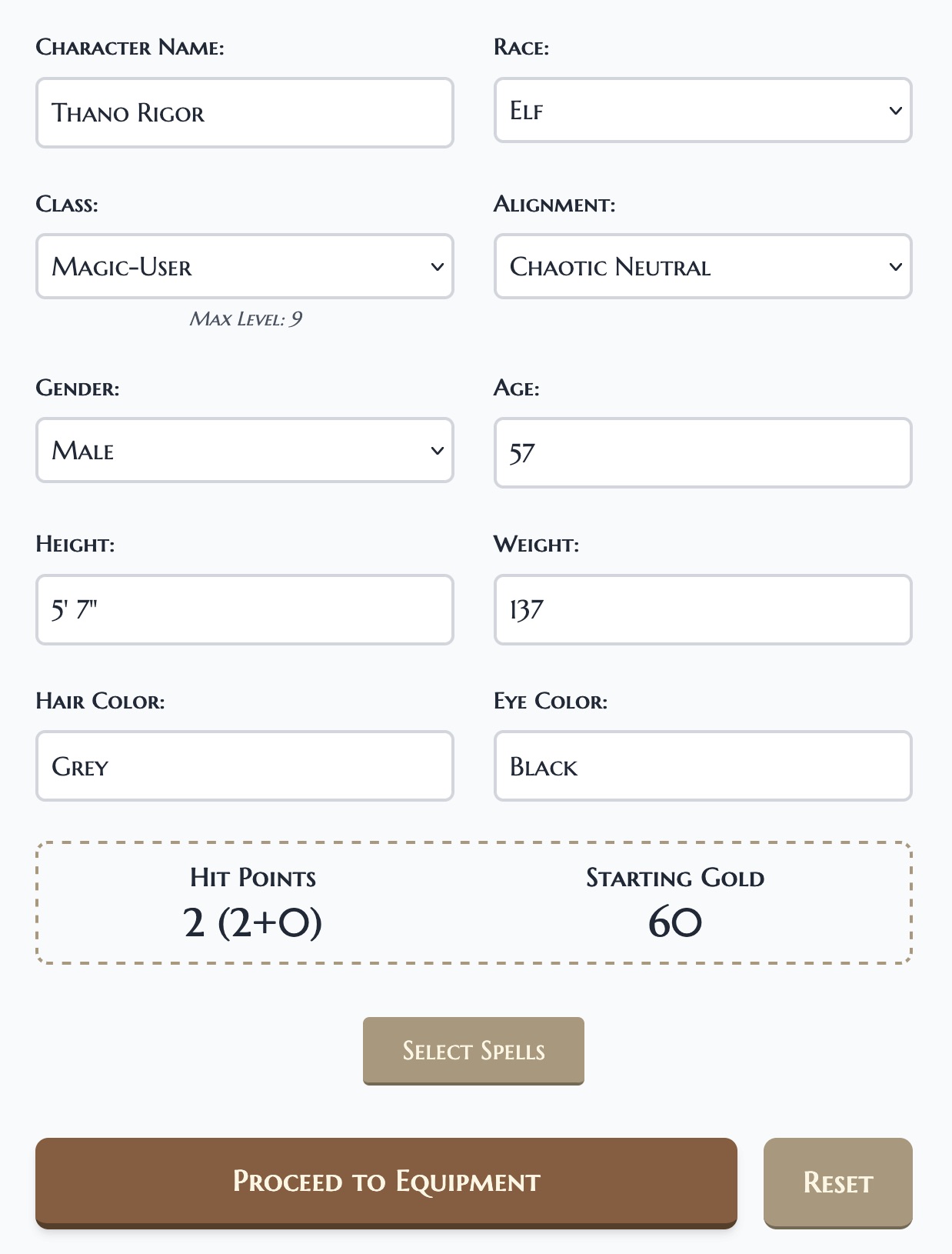Click the Hit Points value 2 (2+0)

click(253, 922)
